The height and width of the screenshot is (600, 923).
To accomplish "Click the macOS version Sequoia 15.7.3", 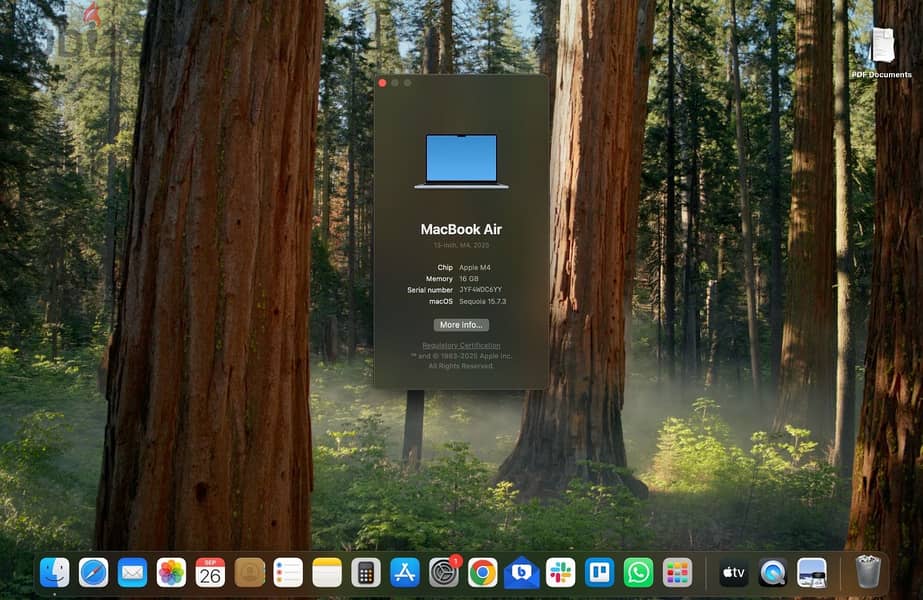I will [482, 301].
